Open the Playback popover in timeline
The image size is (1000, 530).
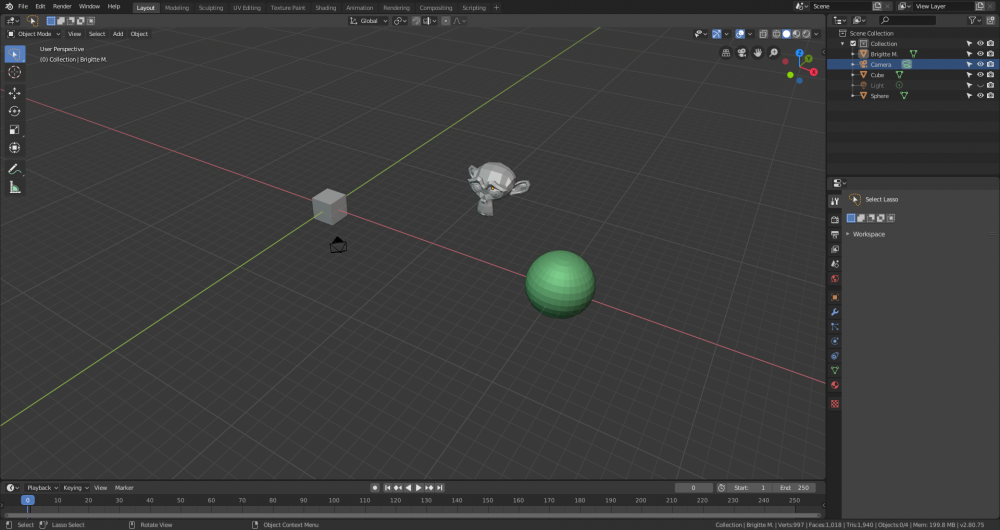(42, 488)
